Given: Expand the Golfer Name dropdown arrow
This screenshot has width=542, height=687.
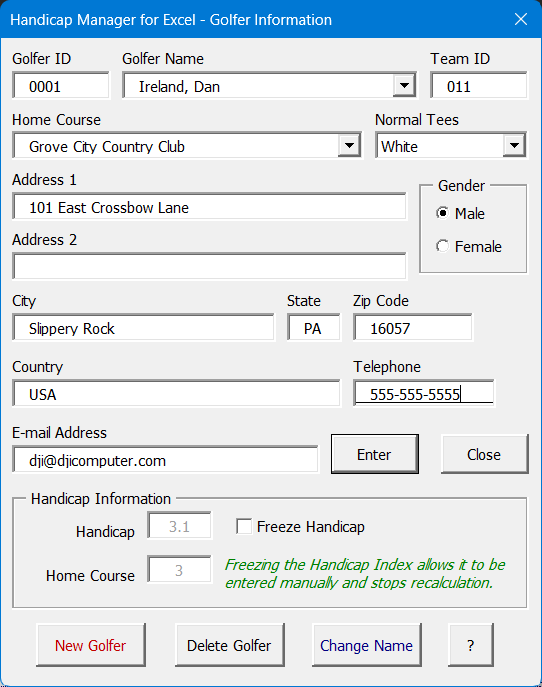Looking at the screenshot, I should coord(404,86).
